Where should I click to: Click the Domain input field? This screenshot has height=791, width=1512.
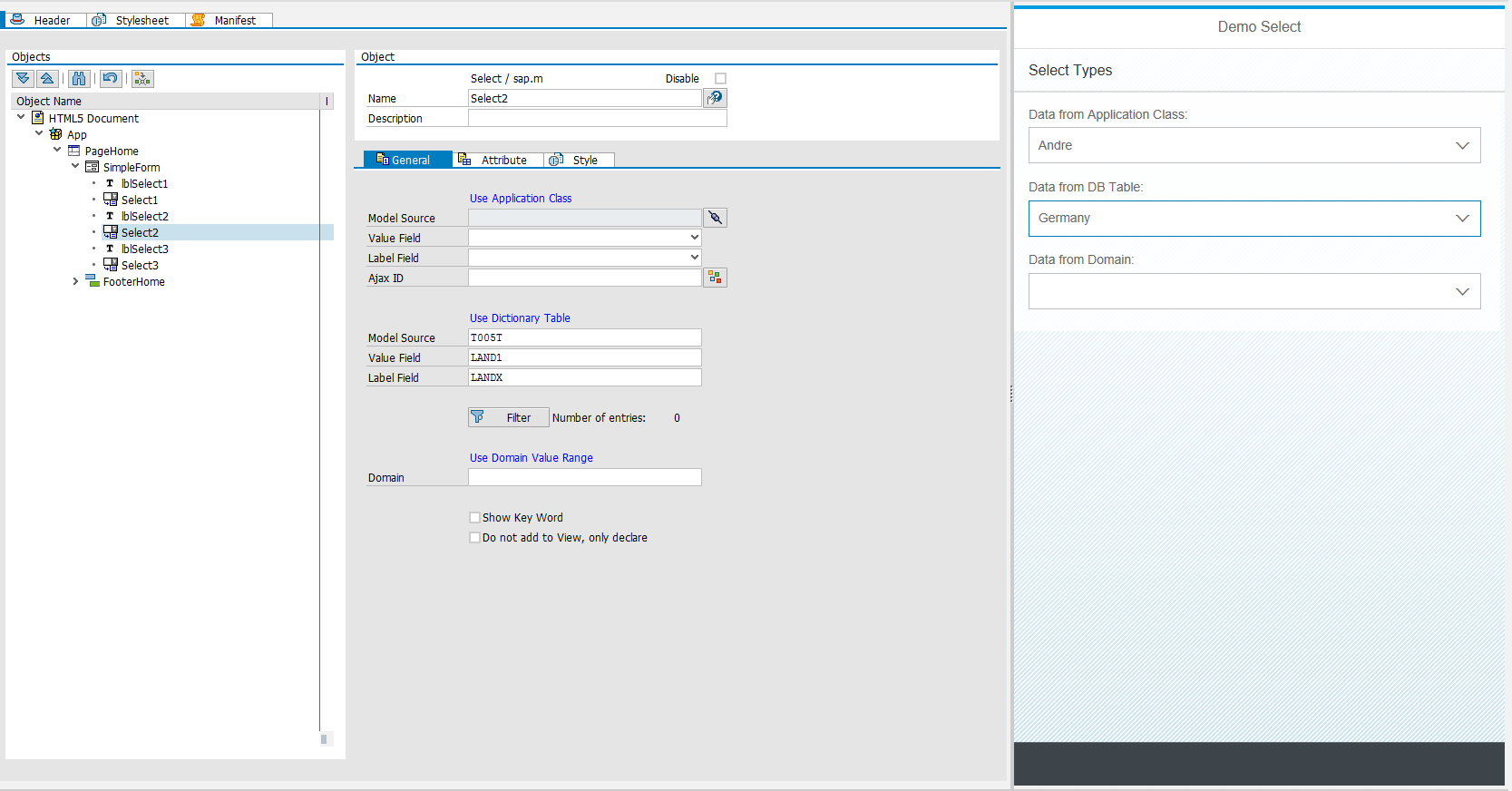coord(584,478)
